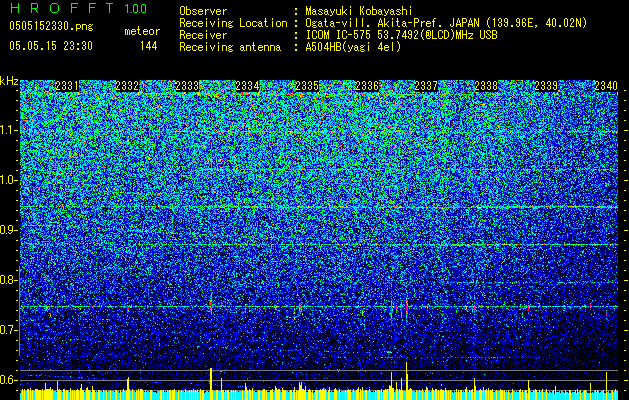Viewport: 629px width, 400px height.
Task: Click the red meteor echo streak under 2332
Action: click(128, 309)
